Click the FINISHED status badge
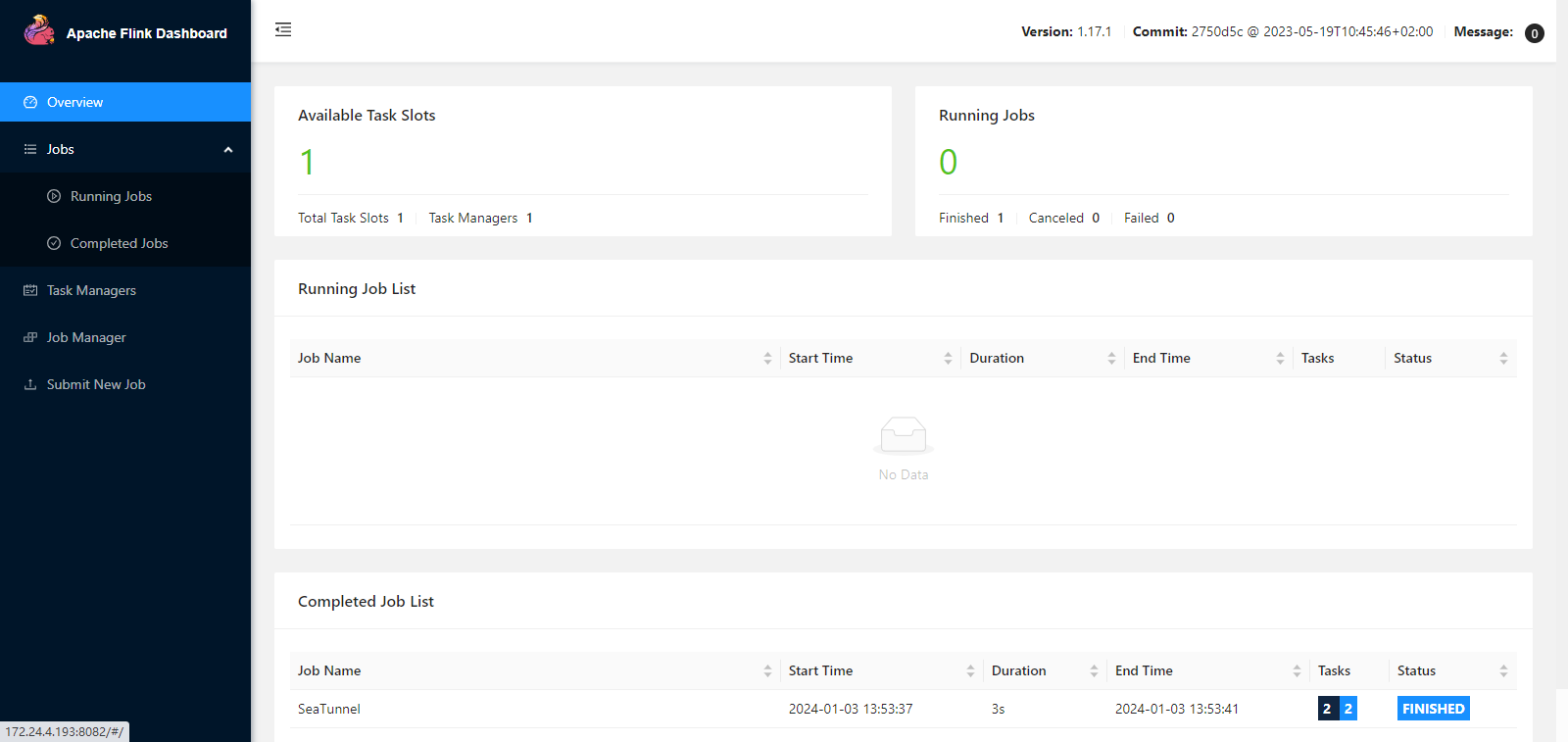The height and width of the screenshot is (742, 1568). (1433, 709)
